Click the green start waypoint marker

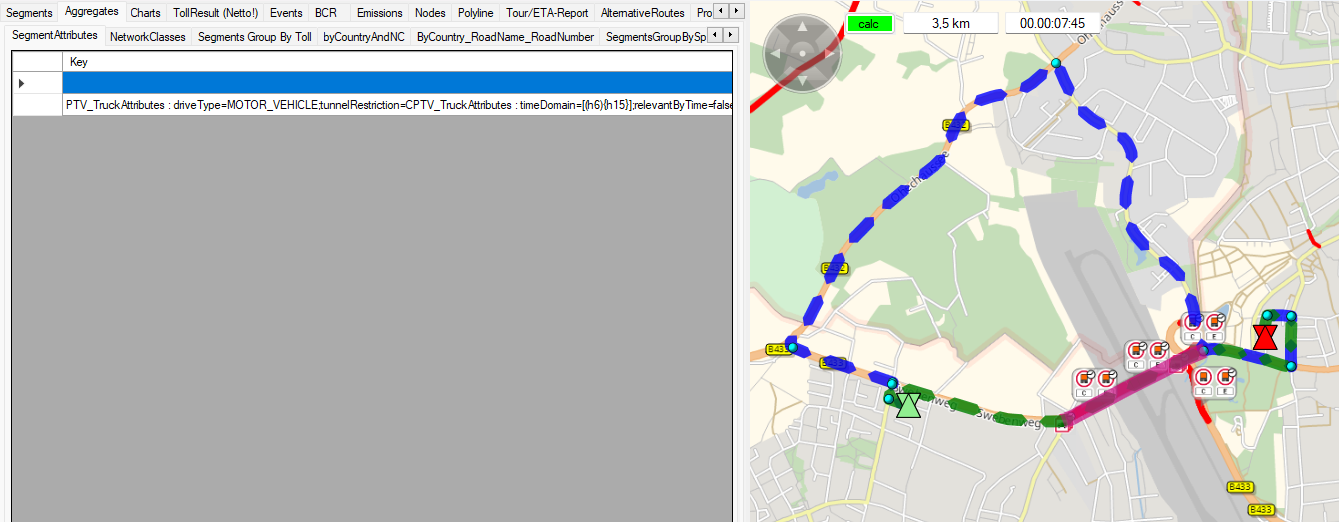pyautogui.click(x=908, y=404)
